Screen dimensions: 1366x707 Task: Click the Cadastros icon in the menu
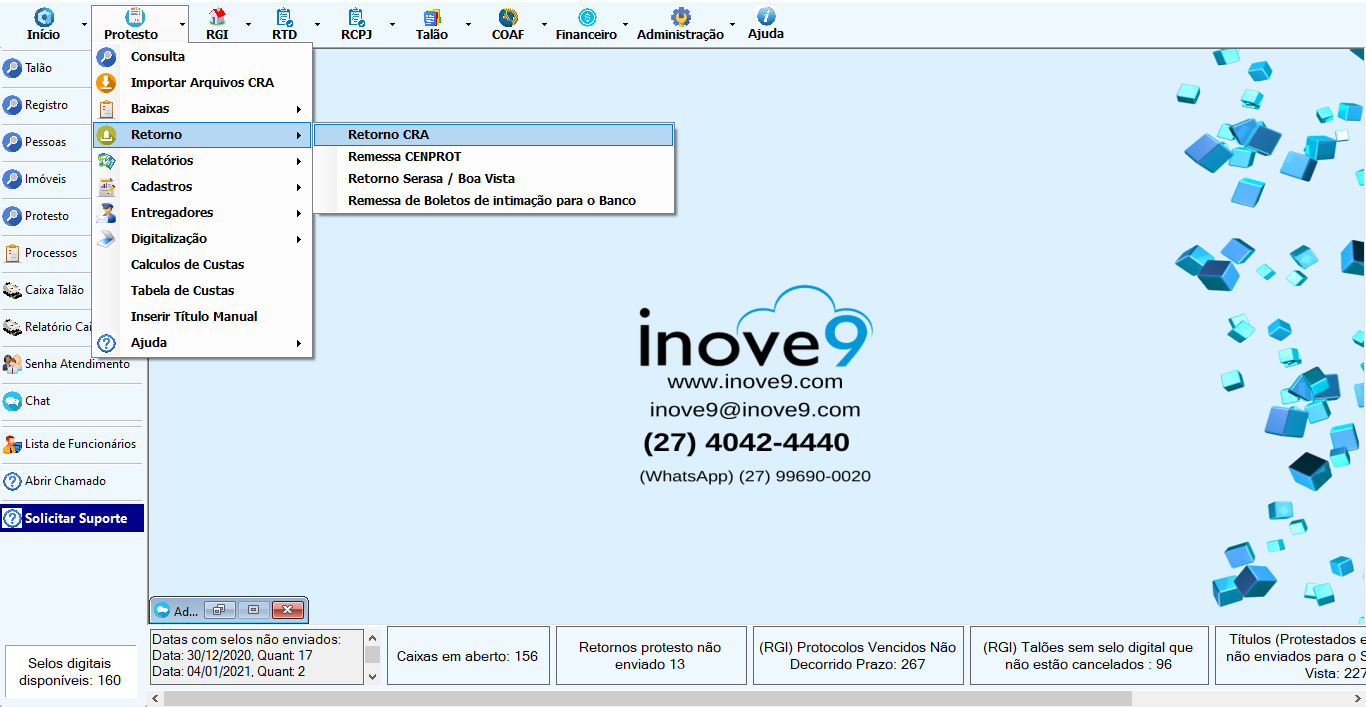point(107,187)
